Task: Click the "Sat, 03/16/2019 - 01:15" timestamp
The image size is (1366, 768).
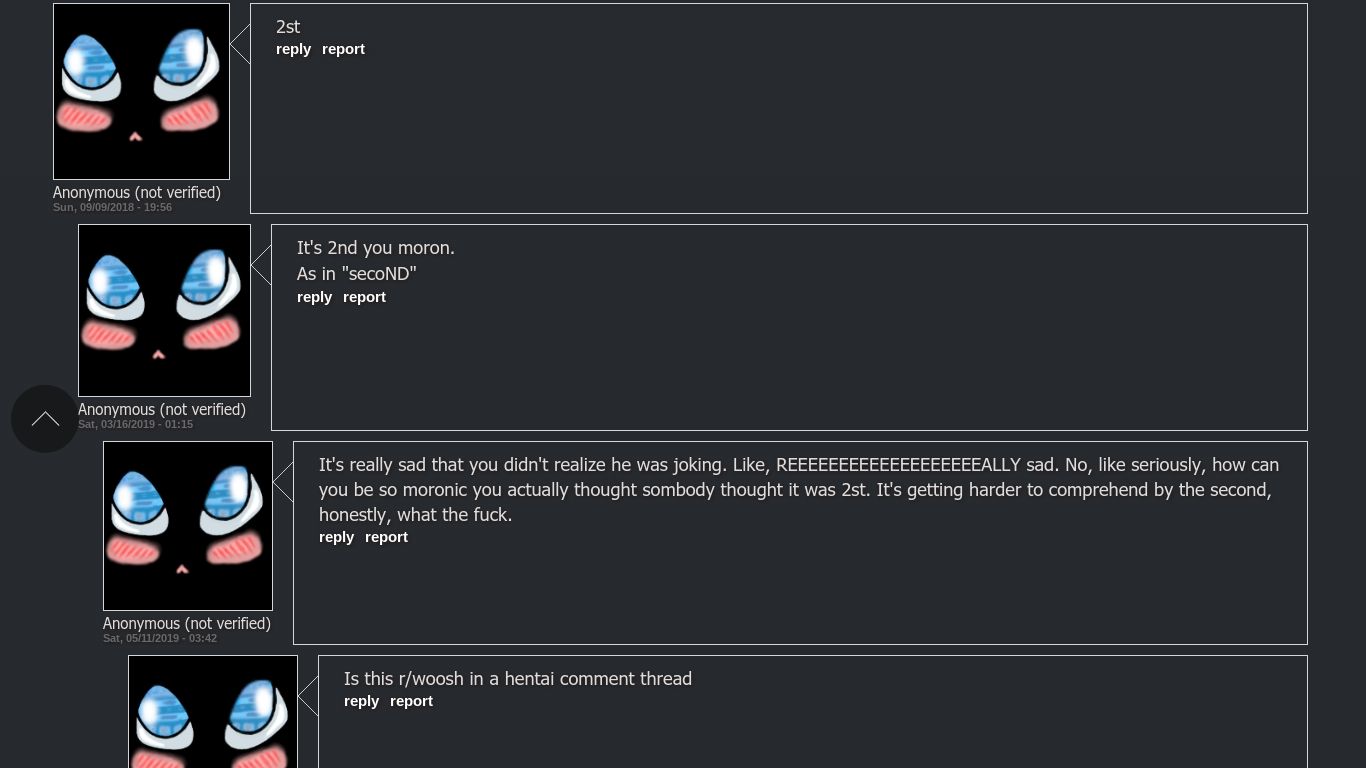Action: [135, 424]
